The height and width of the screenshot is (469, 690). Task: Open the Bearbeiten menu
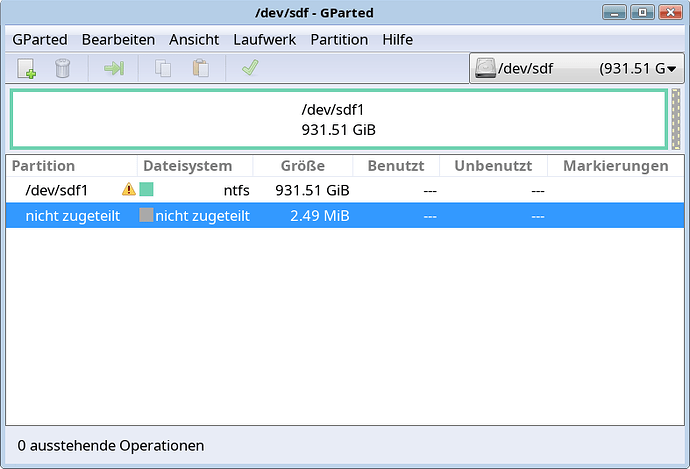[118, 40]
